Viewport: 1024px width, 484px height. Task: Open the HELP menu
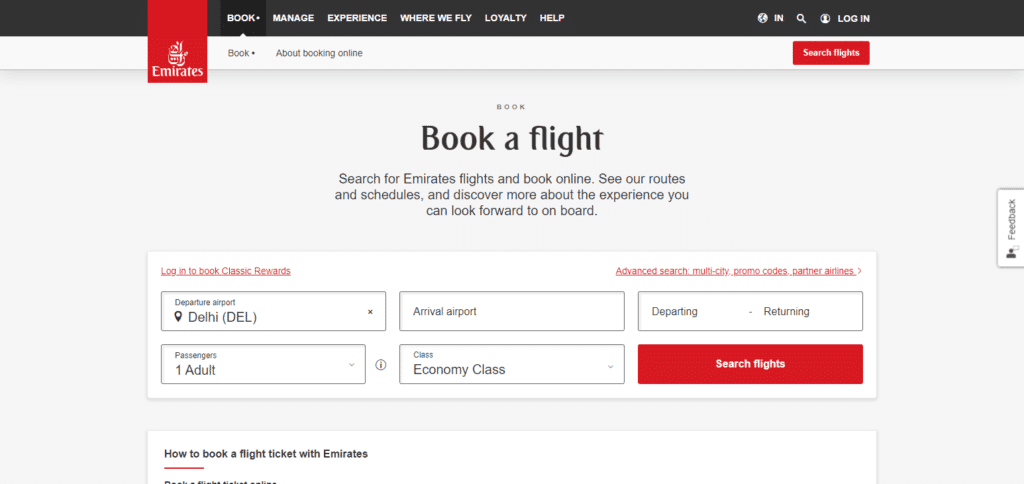tap(552, 18)
